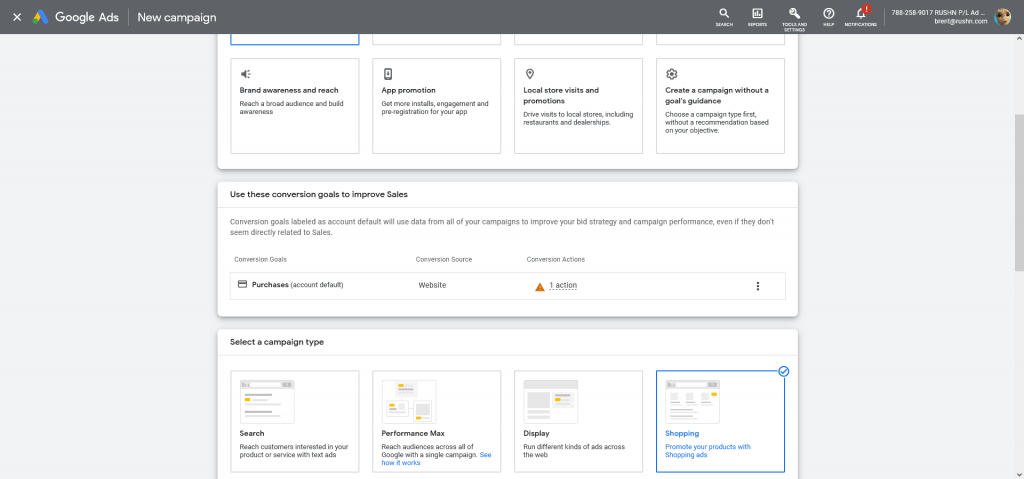Click the no-goal gear icon

[x=671, y=74]
